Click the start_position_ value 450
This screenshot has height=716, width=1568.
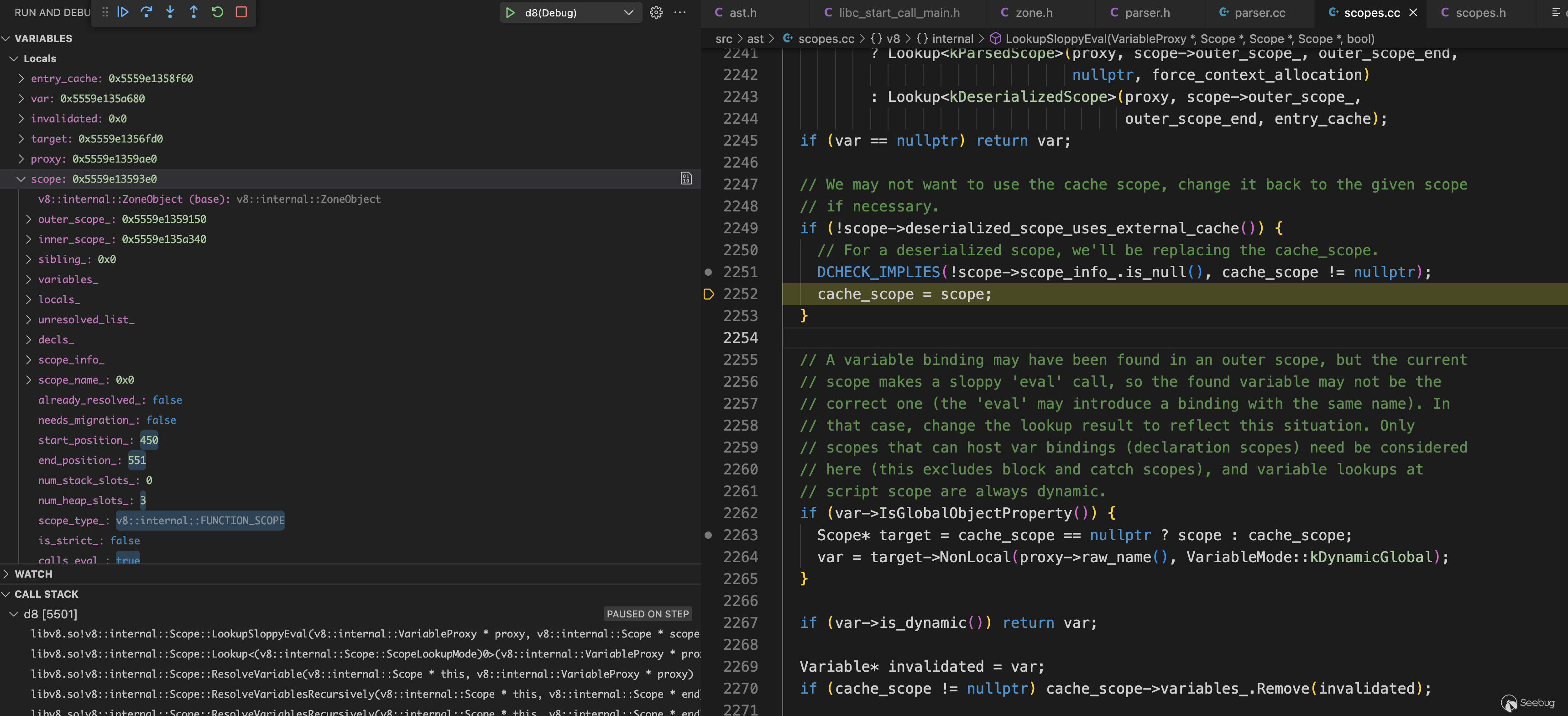(x=149, y=440)
